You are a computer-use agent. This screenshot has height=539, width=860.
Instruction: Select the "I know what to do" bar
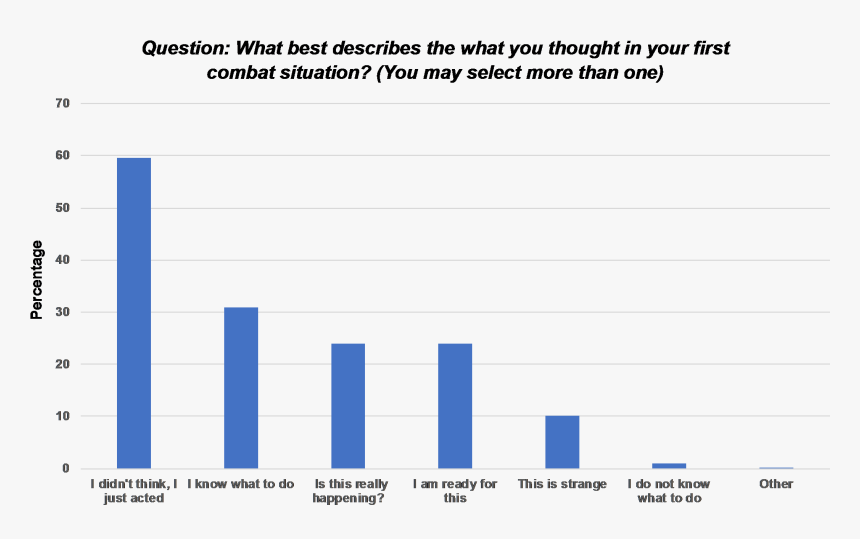point(241,387)
